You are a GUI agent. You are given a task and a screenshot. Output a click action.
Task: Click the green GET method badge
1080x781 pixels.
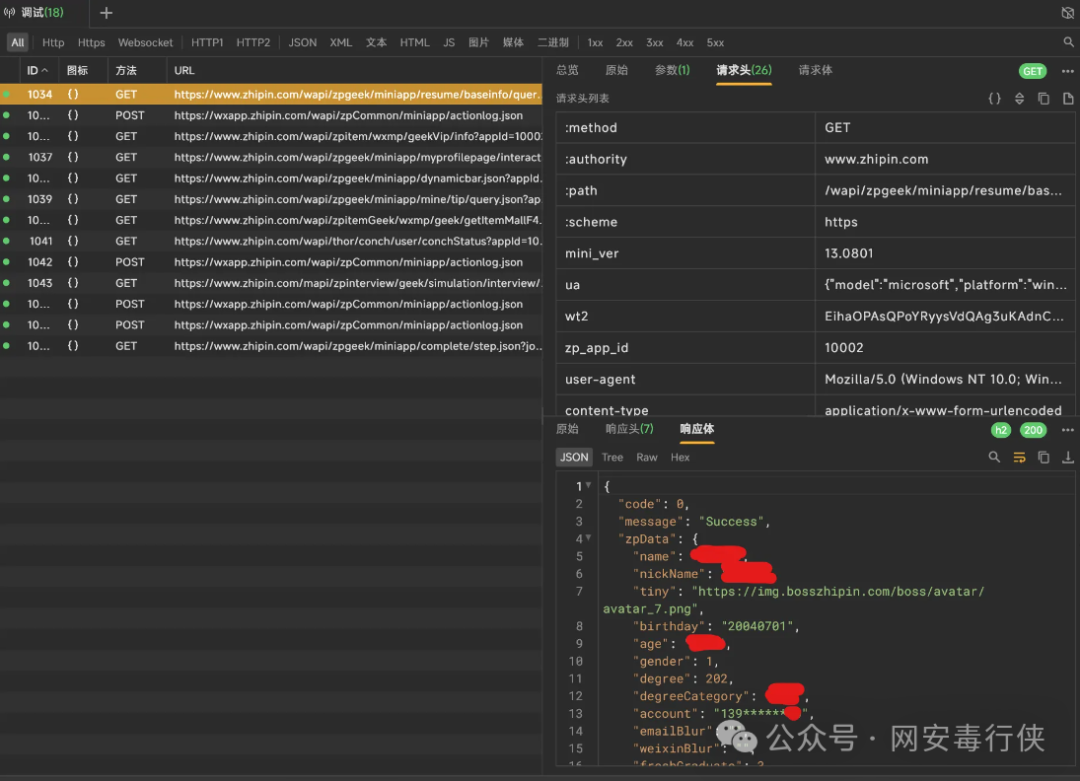pyautogui.click(x=1032, y=71)
